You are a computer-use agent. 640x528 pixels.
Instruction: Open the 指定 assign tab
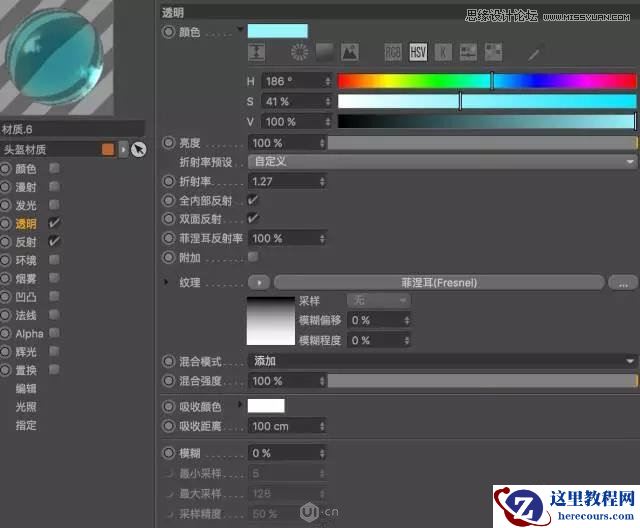26,425
